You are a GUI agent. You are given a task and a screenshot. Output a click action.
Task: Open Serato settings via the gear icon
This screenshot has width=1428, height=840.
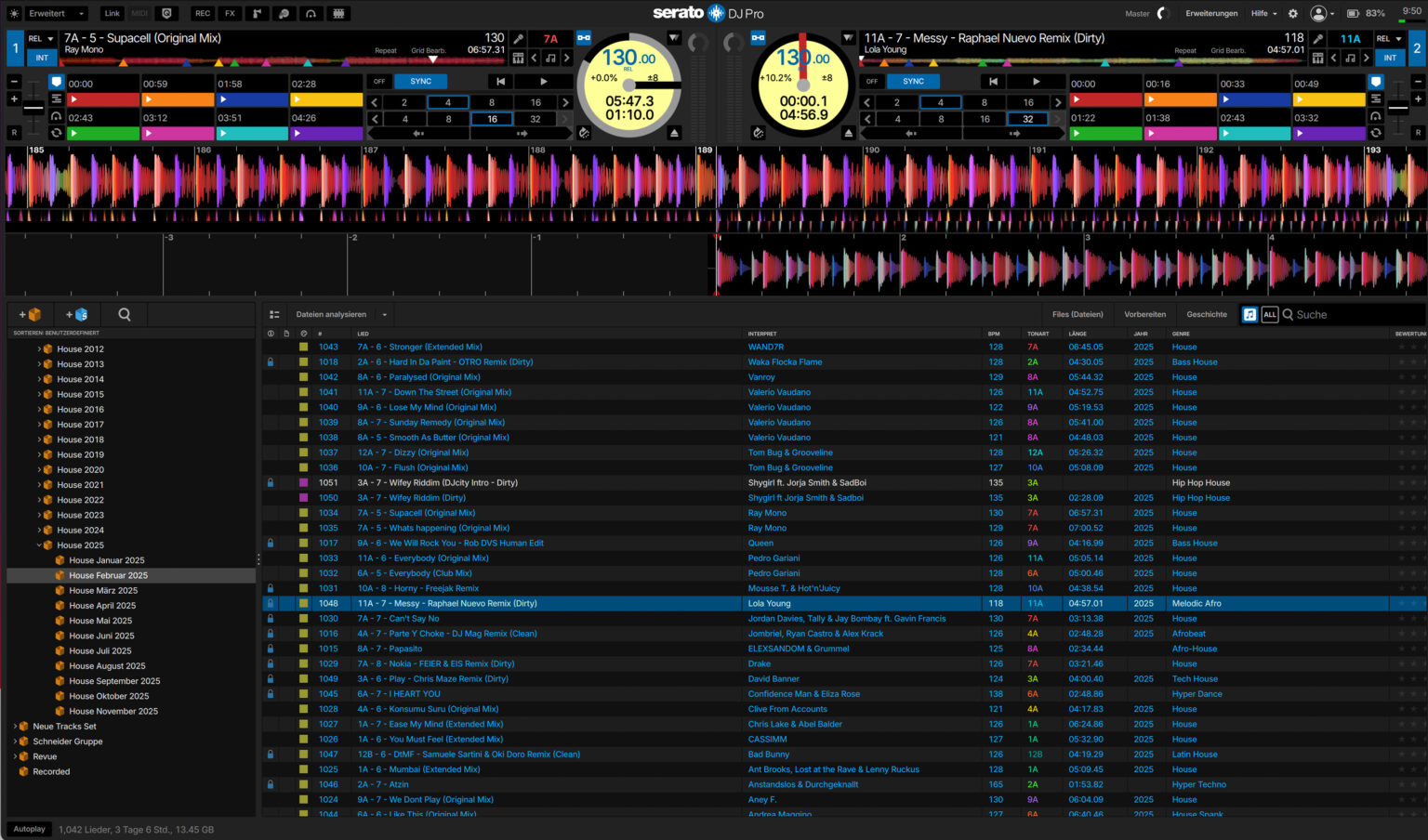(1292, 13)
